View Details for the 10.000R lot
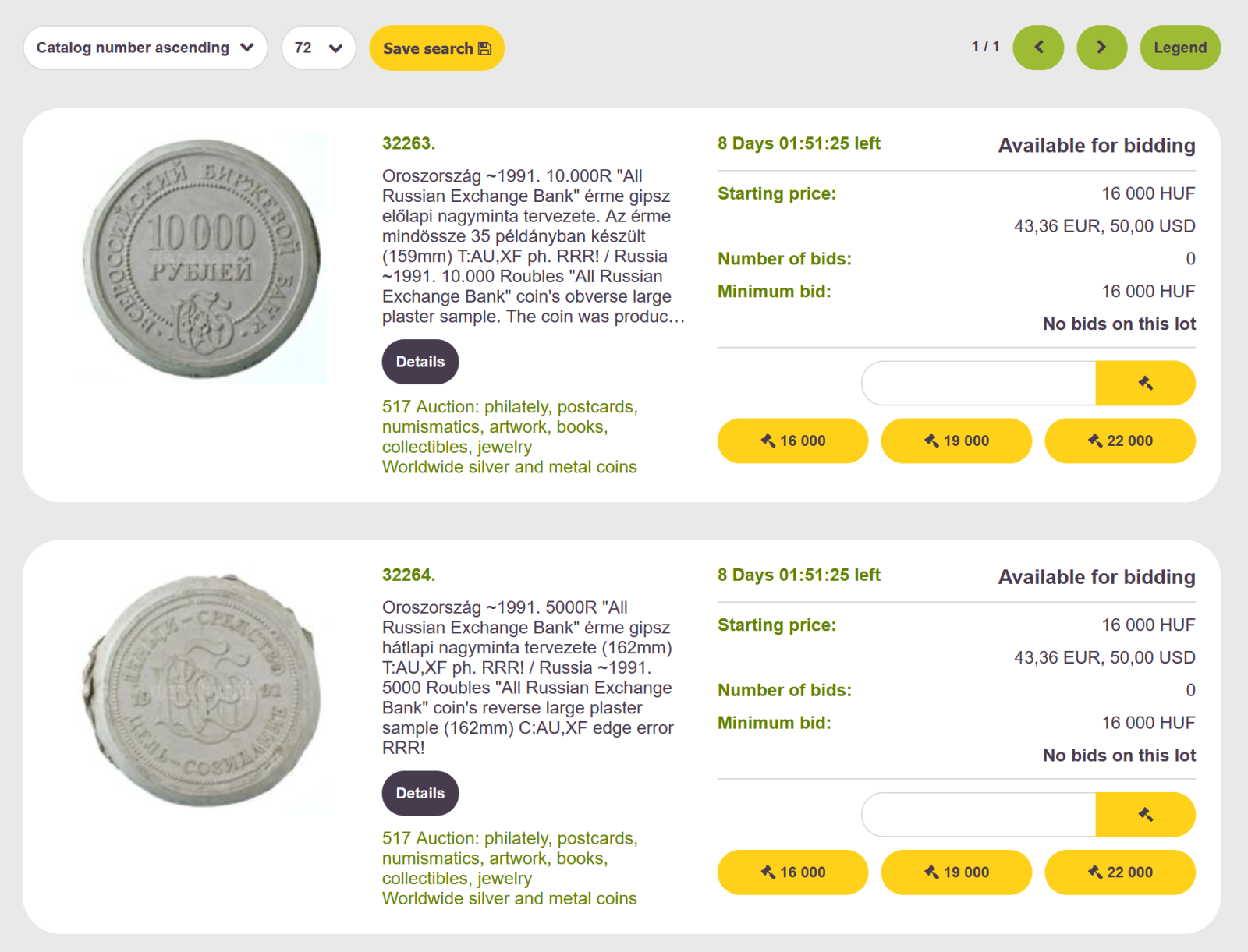Screen dimensions: 1248x952 [420, 362]
